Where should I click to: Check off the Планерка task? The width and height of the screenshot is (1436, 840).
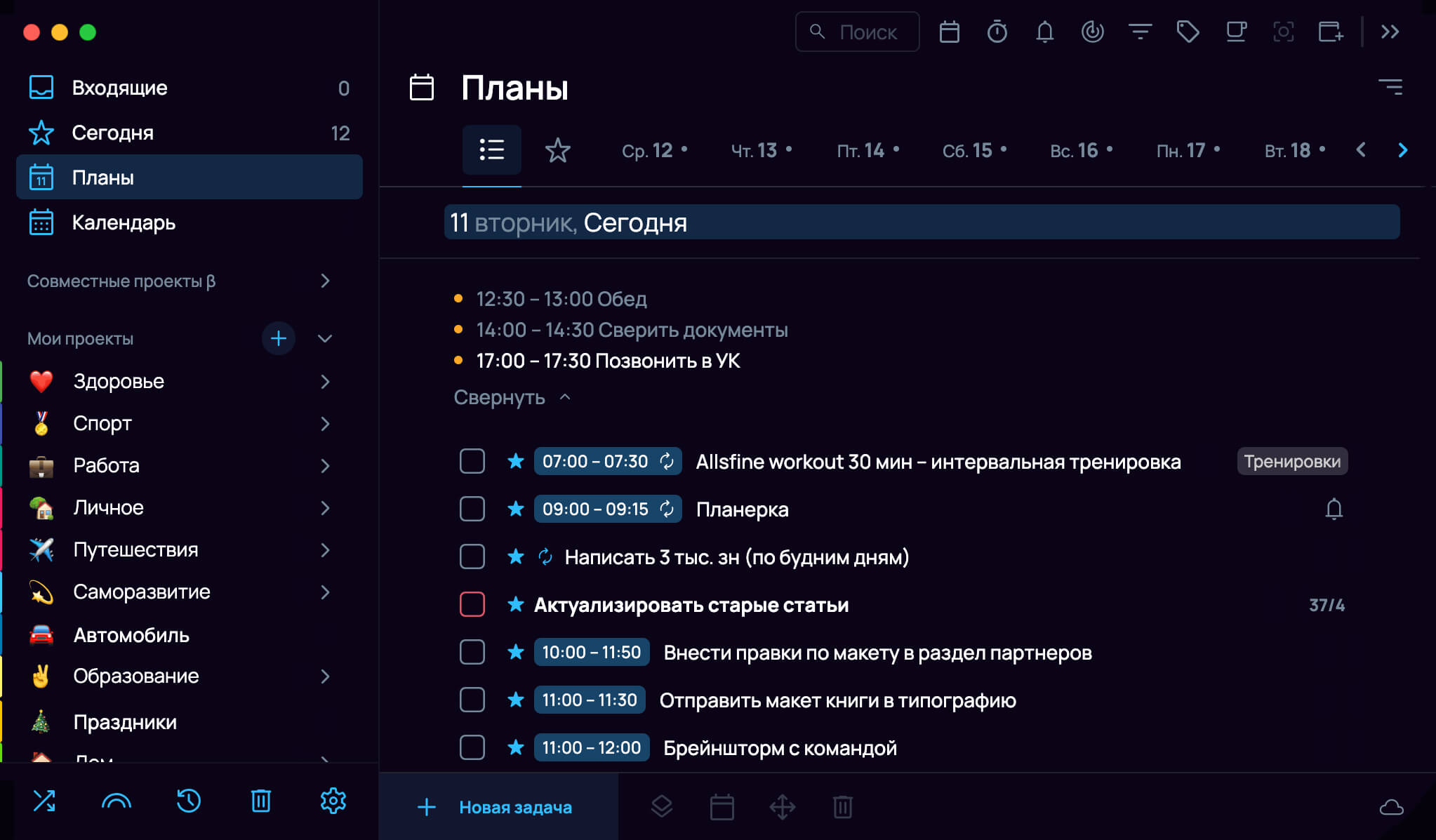point(472,509)
